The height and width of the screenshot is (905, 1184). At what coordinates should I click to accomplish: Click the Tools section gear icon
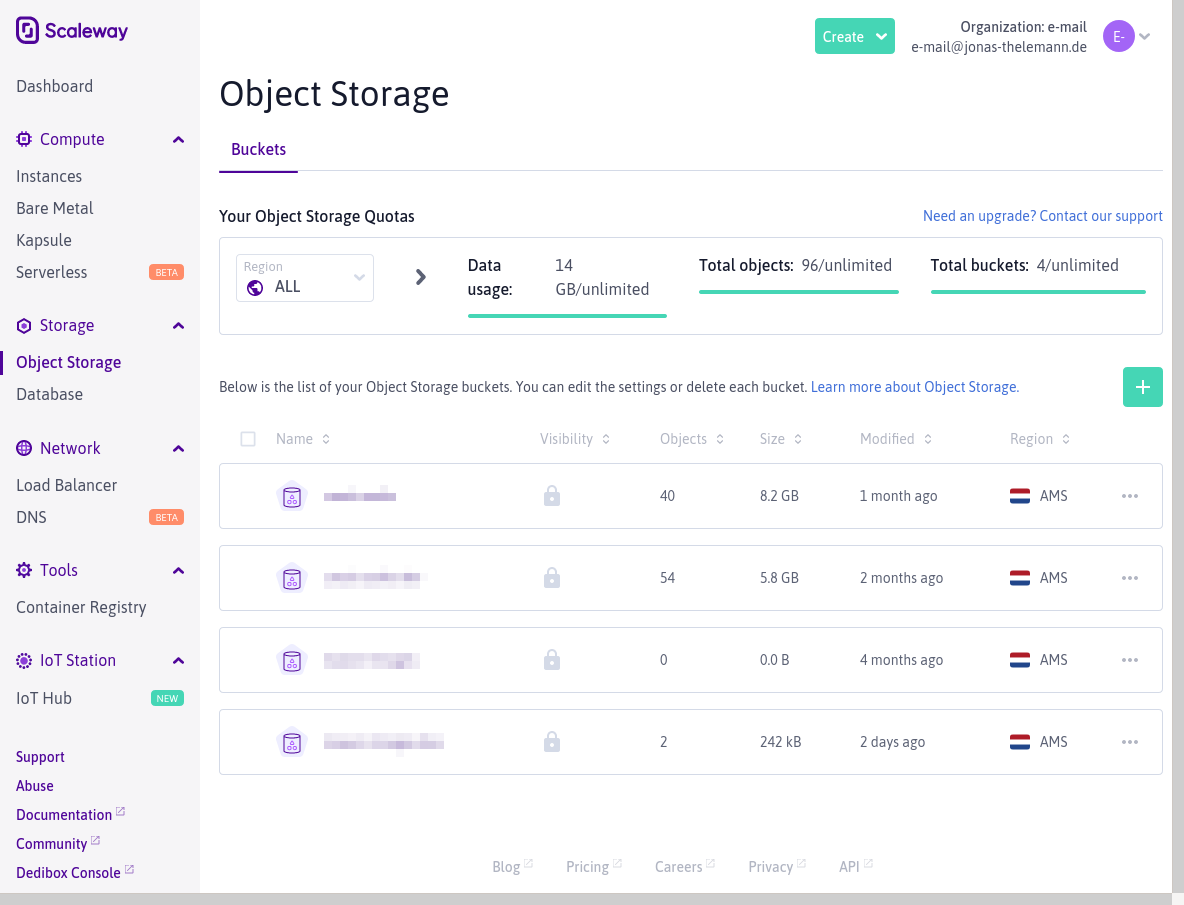(24, 570)
